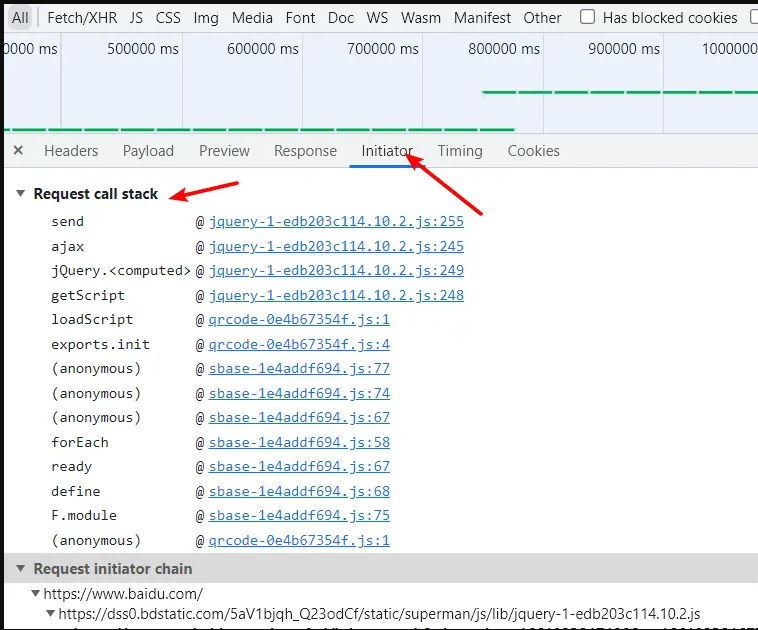Select the getScript function name
This screenshot has height=630, width=758.
coord(88,295)
